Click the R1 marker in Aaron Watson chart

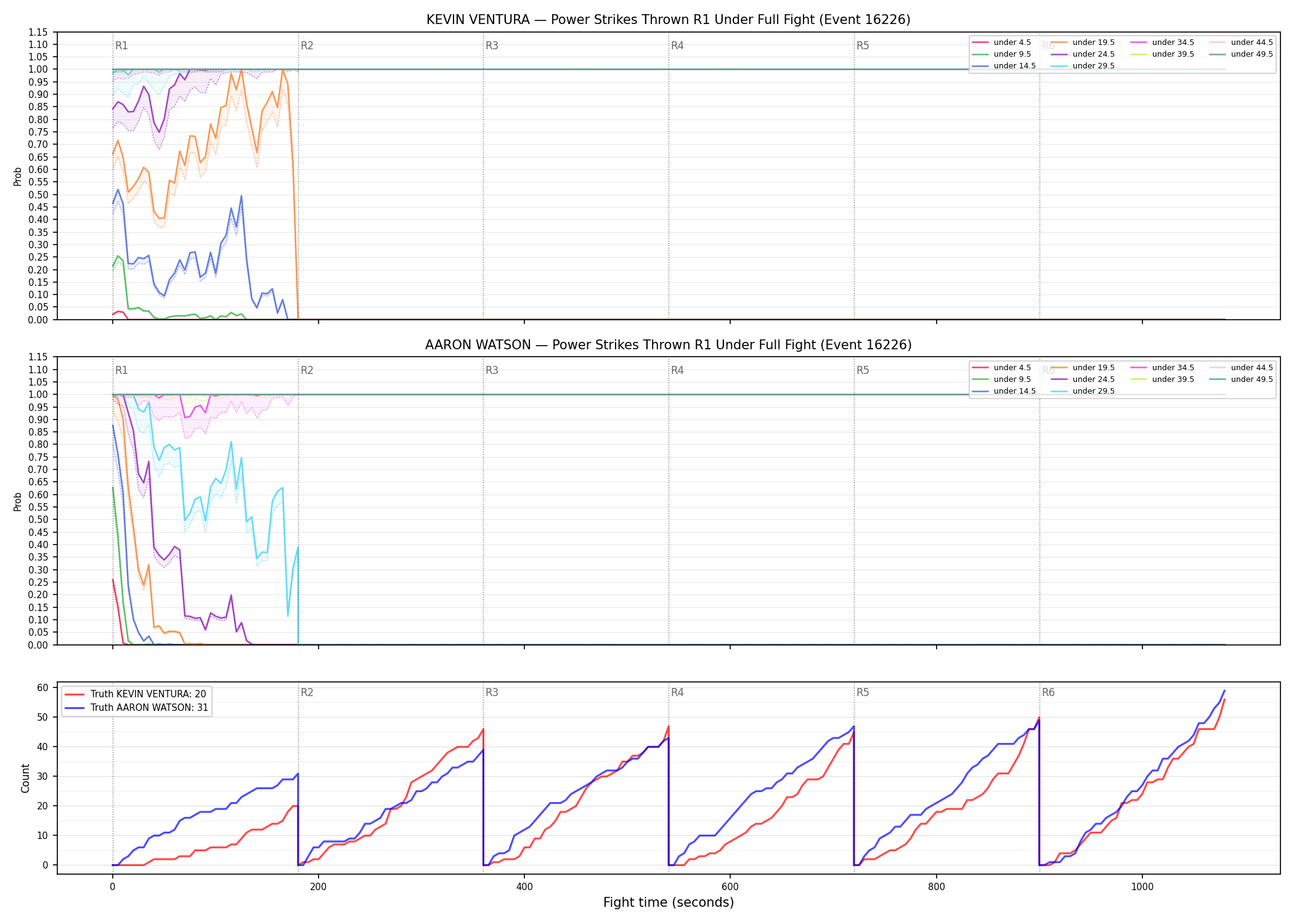click(x=121, y=370)
